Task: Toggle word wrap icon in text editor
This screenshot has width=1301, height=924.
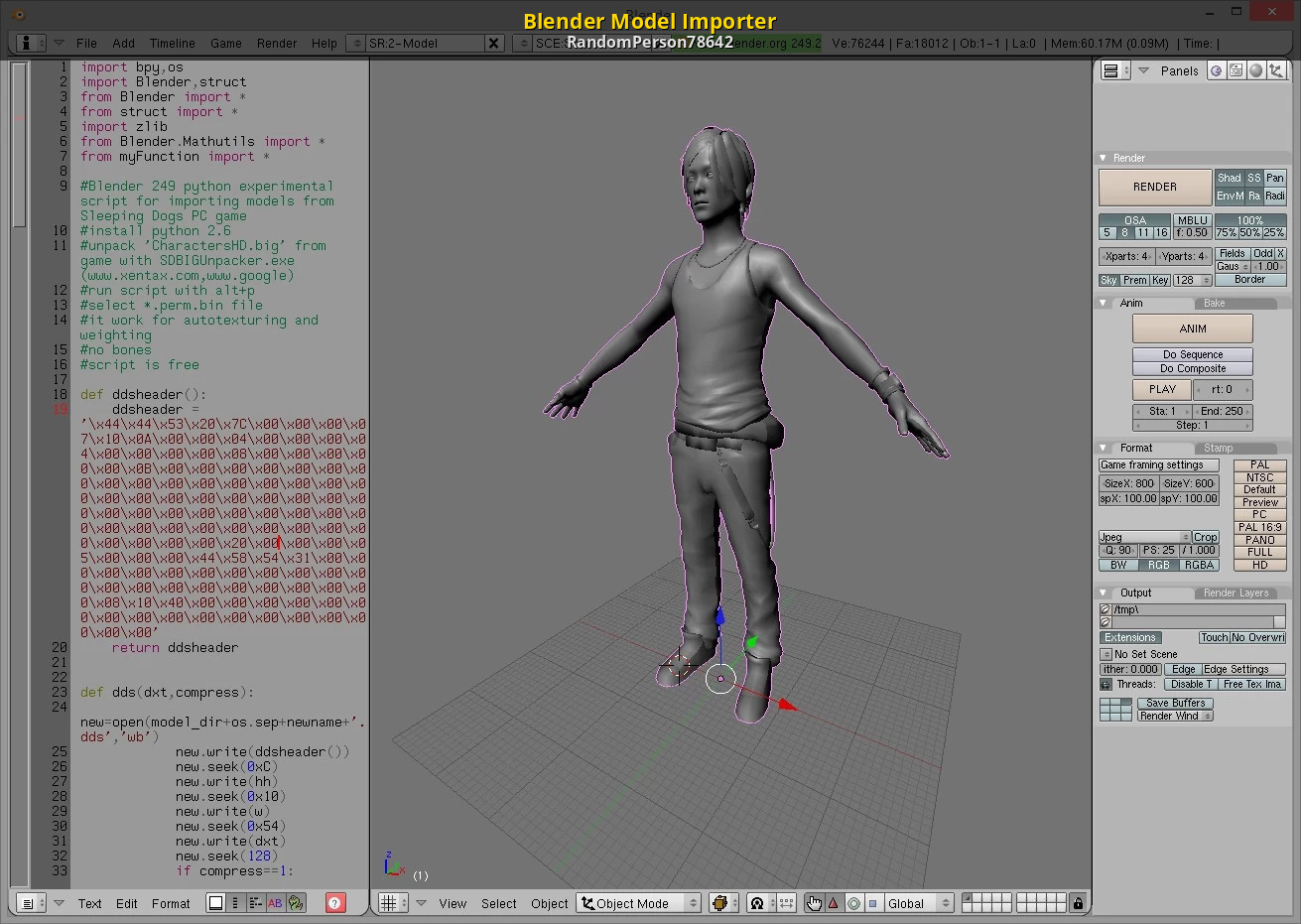Action: [x=255, y=903]
